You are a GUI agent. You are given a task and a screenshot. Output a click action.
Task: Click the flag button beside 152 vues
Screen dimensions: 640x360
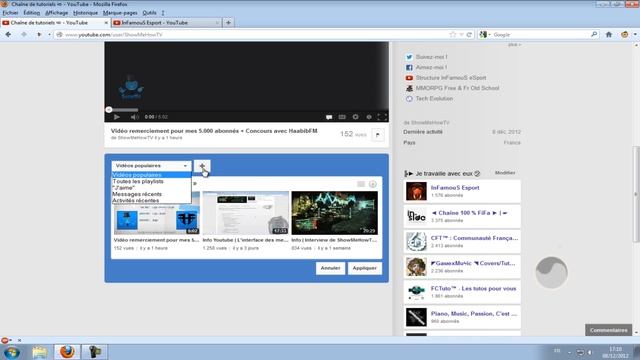pos(378,134)
